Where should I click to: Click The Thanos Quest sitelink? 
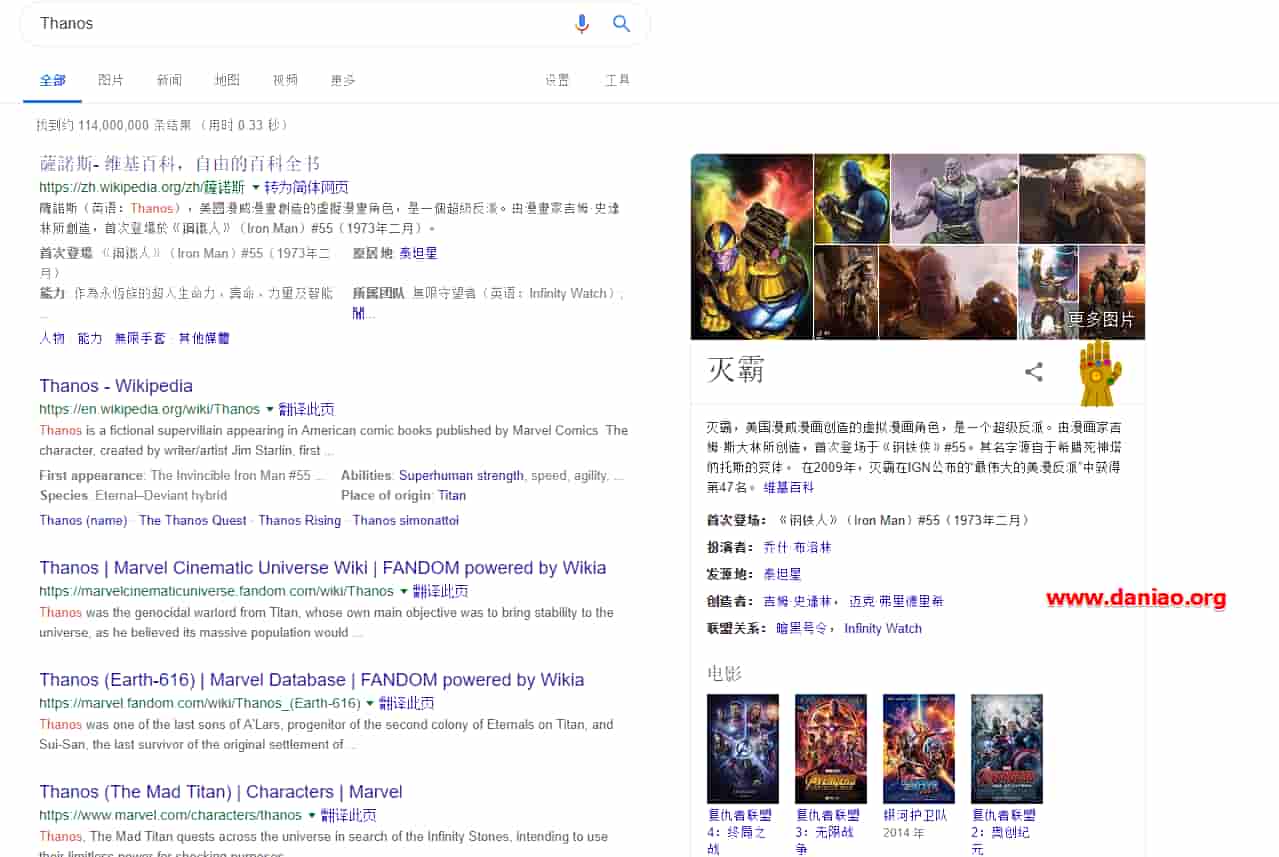[193, 520]
